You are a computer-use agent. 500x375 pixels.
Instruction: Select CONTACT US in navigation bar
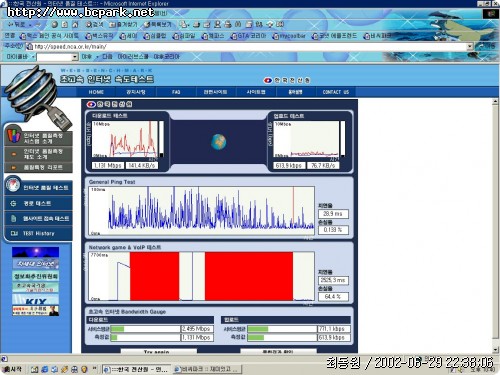click(x=336, y=92)
